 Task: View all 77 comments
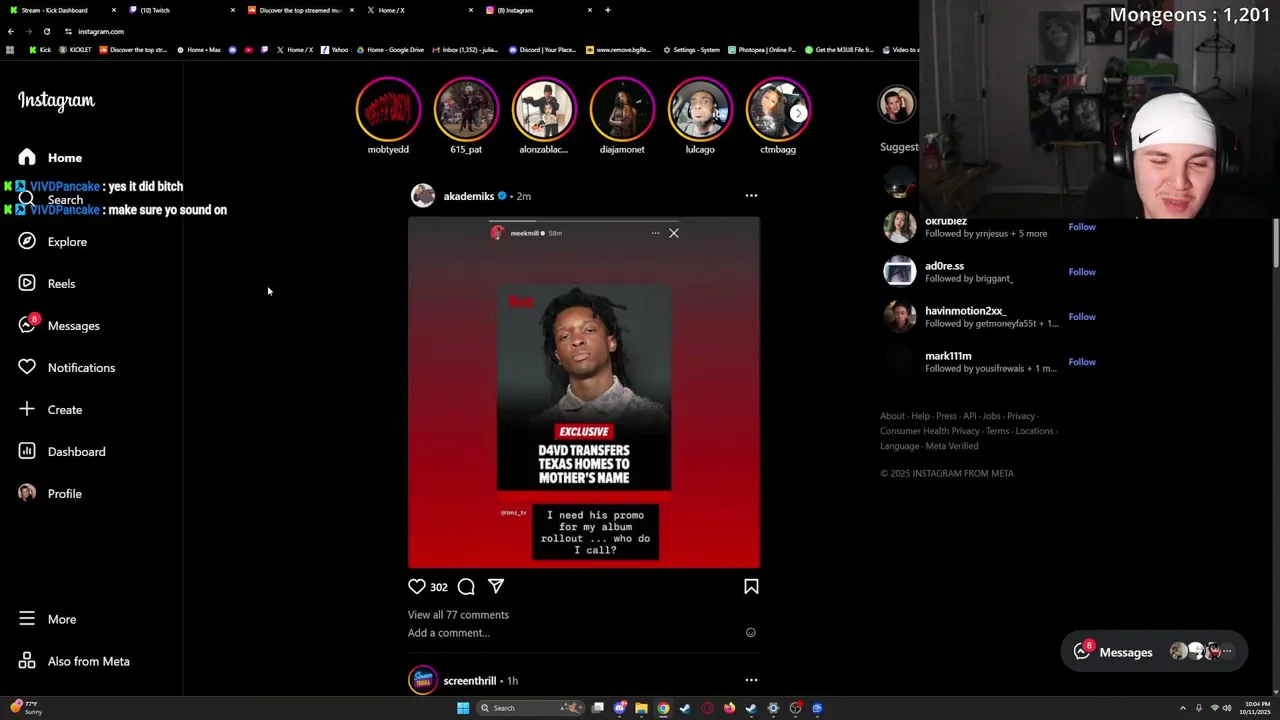tap(458, 615)
